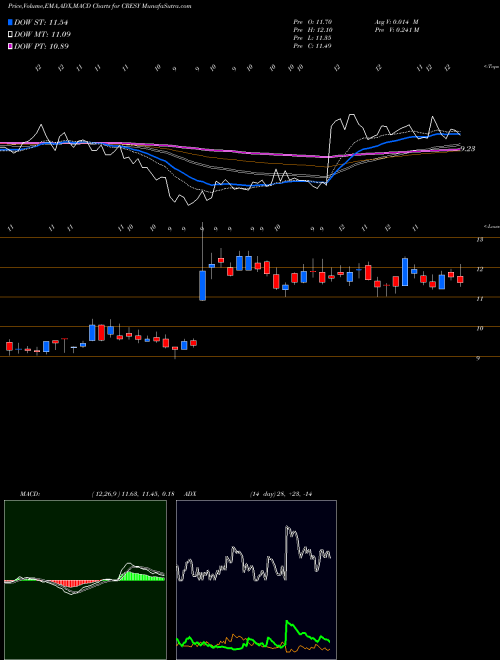
Task: Click the '<Lows' label
Action: pyautogui.click(x=492, y=226)
